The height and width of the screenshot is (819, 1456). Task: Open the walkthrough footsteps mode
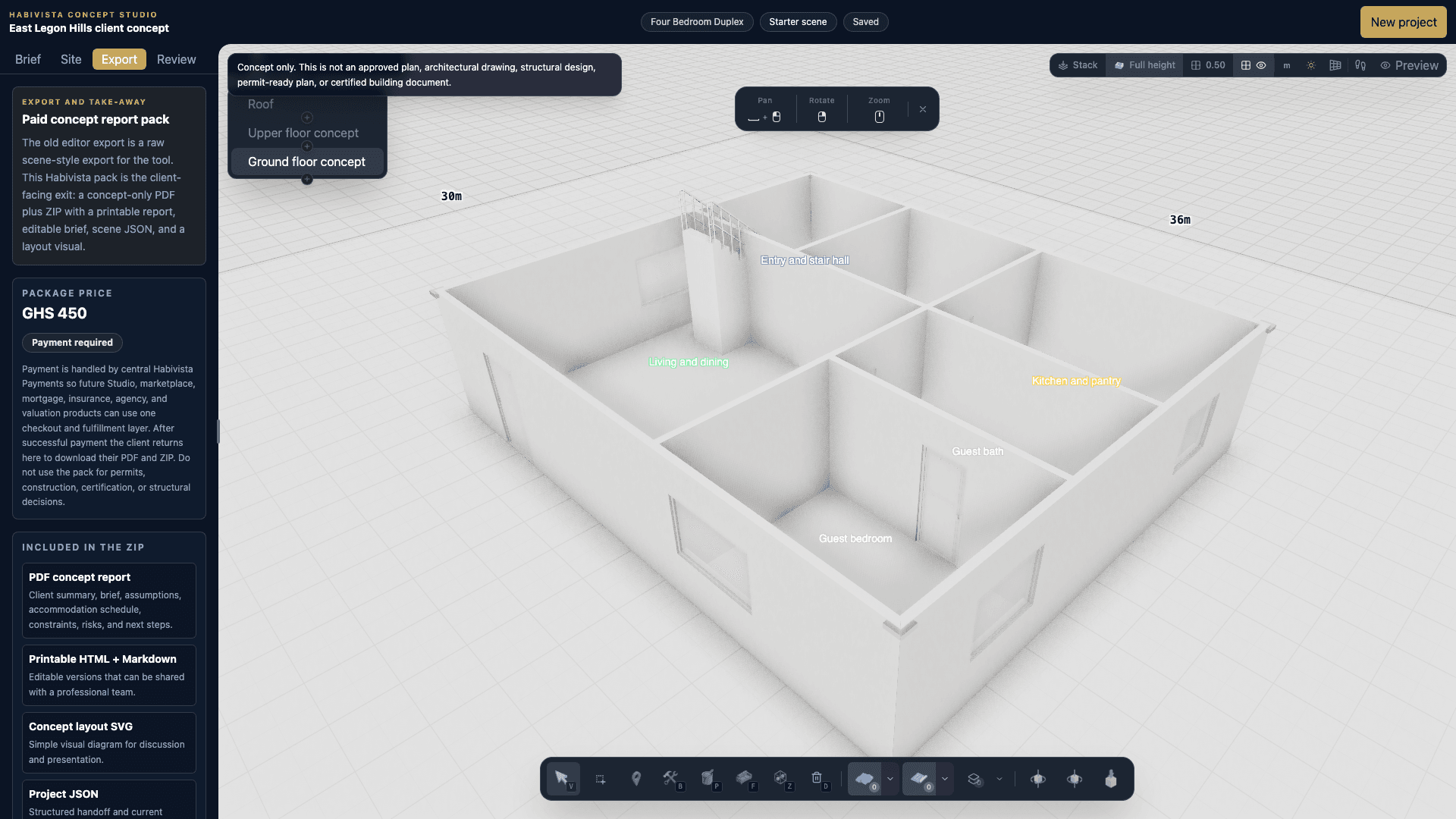click(x=1360, y=65)
